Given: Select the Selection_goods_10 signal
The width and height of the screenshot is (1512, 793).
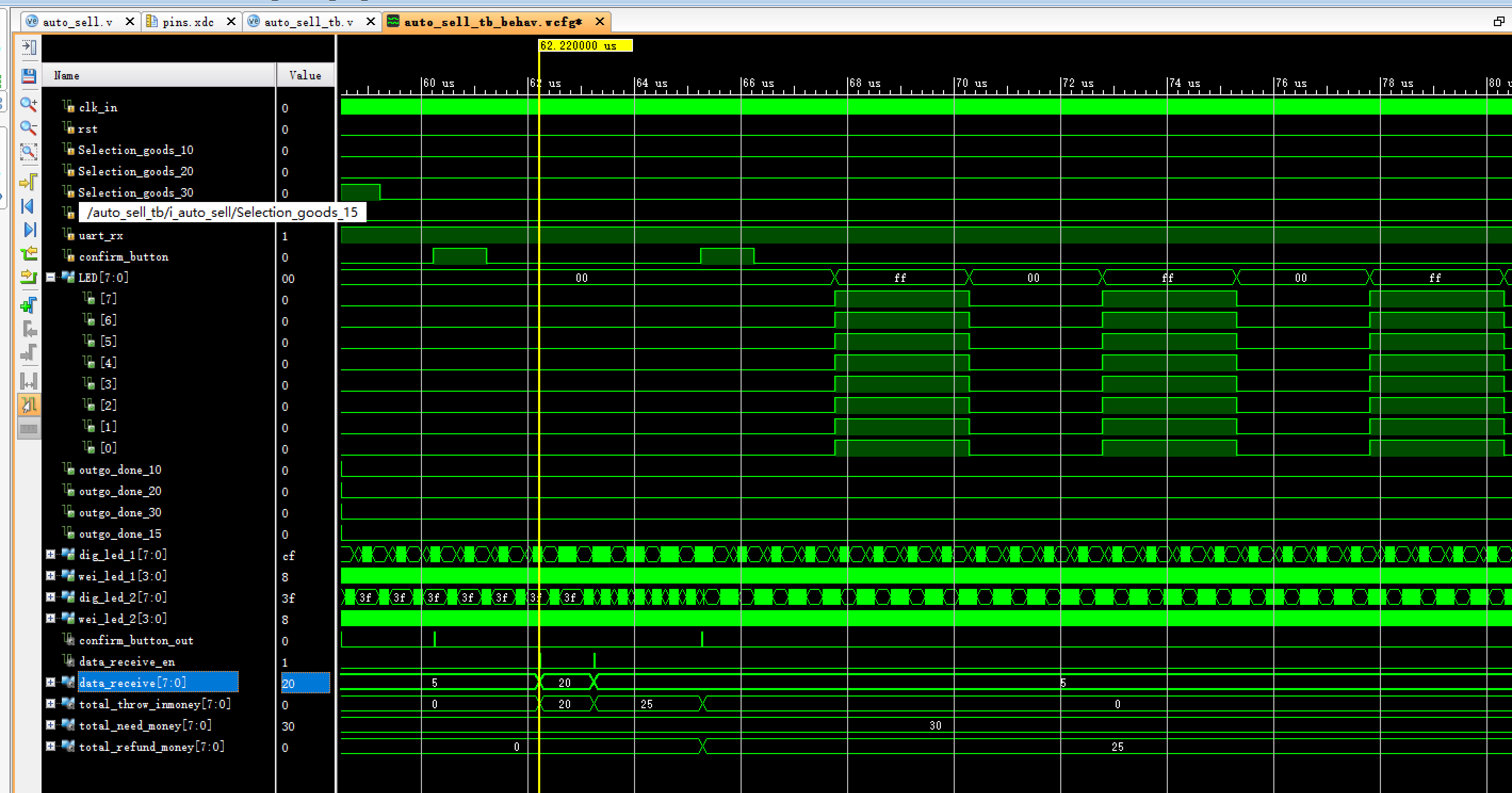Looking at the screenshot, I should click(x=135, y=150).
